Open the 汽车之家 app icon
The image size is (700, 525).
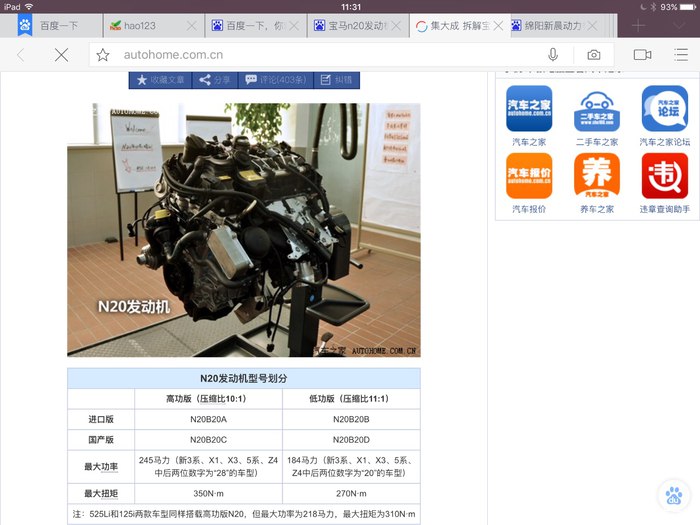tap(529, 109)
